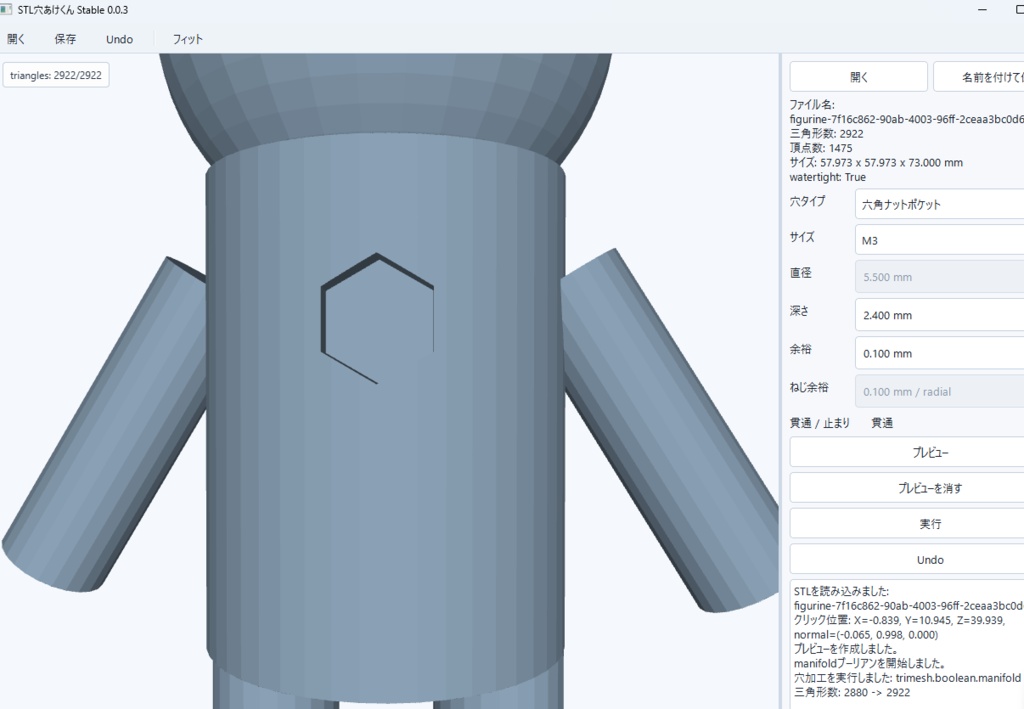Click the log line プレビューを作成しました。
The image size is (1024, 709).
[x=846, y=649]
